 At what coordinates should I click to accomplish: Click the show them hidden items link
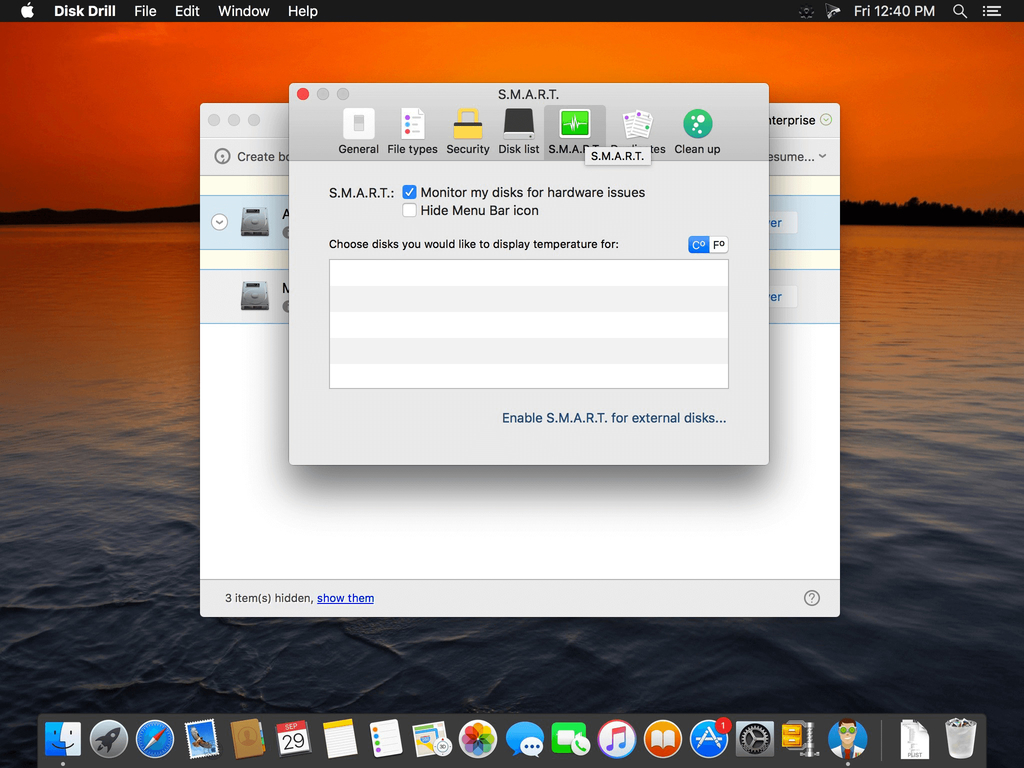[x=345, y=598]
